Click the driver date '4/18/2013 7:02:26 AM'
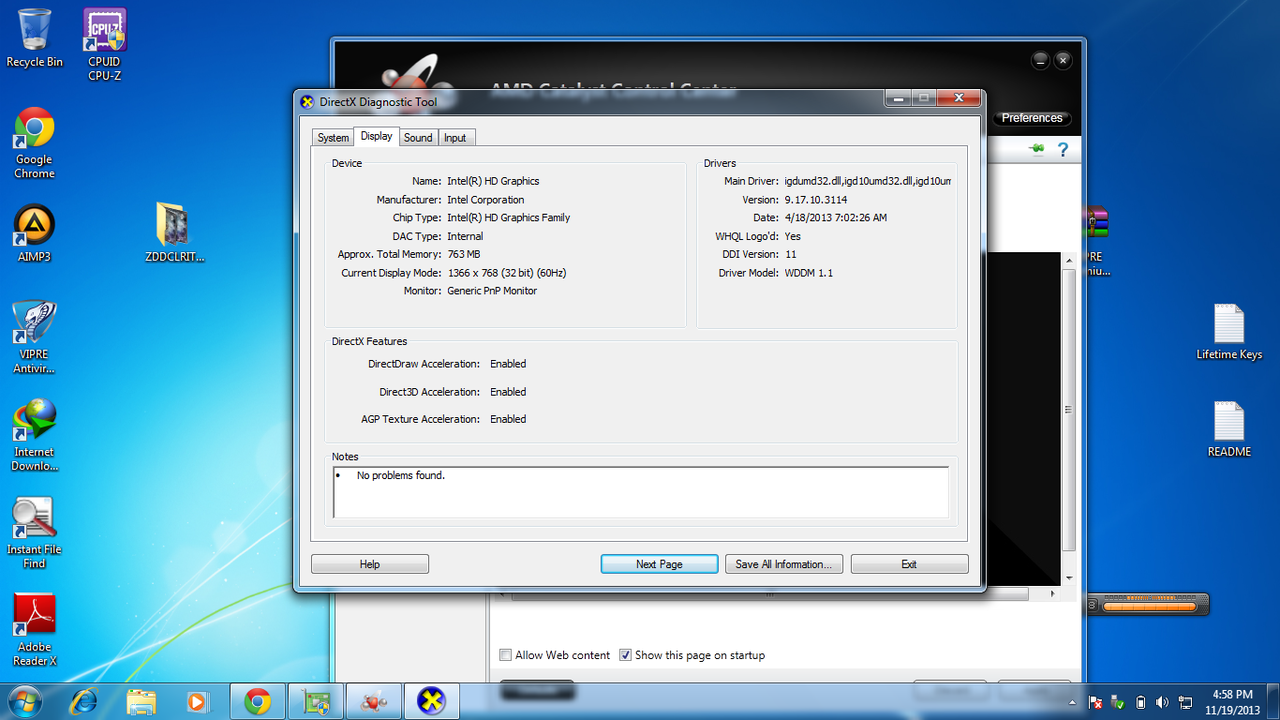Screen dimensions: 1280x720 coord(836,218)
